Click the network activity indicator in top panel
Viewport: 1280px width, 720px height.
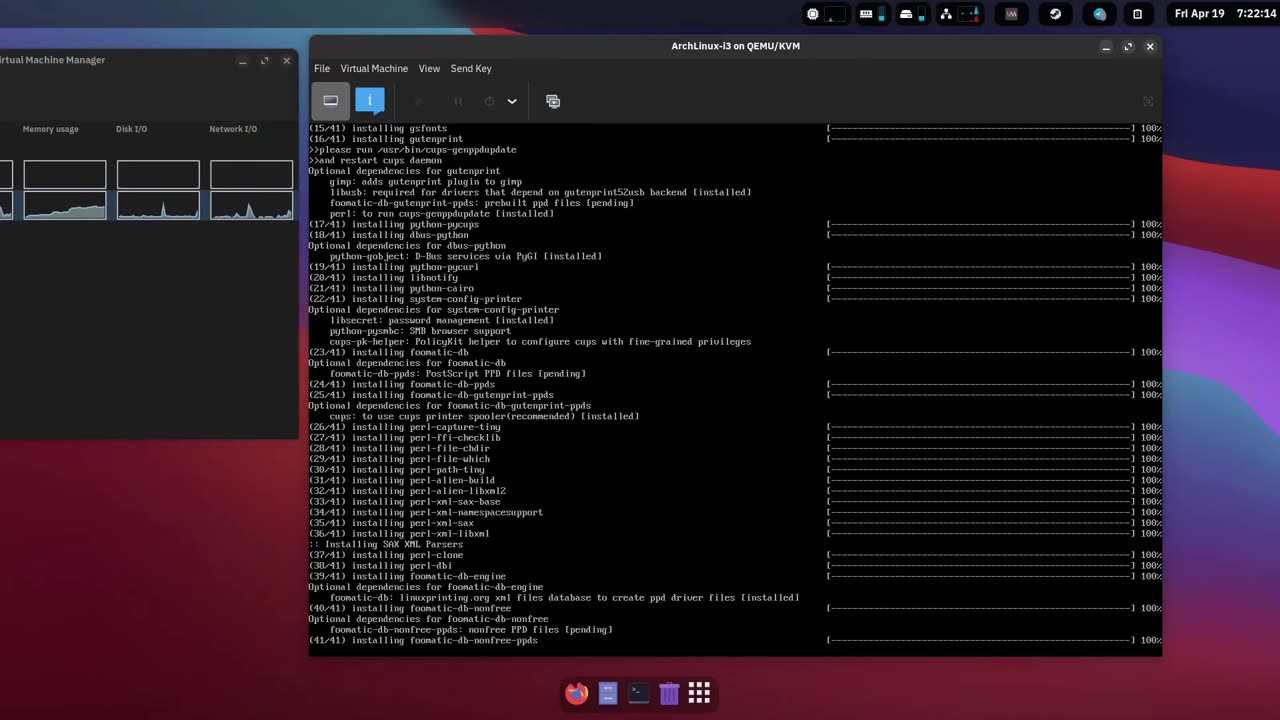(x=960, y=14)
